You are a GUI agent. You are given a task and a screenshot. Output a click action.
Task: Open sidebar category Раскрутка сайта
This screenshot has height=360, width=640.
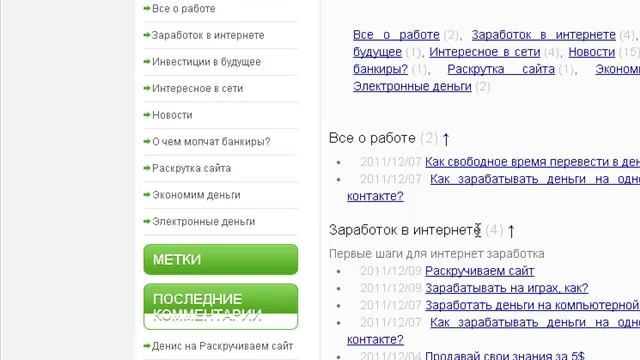[191, 168]
